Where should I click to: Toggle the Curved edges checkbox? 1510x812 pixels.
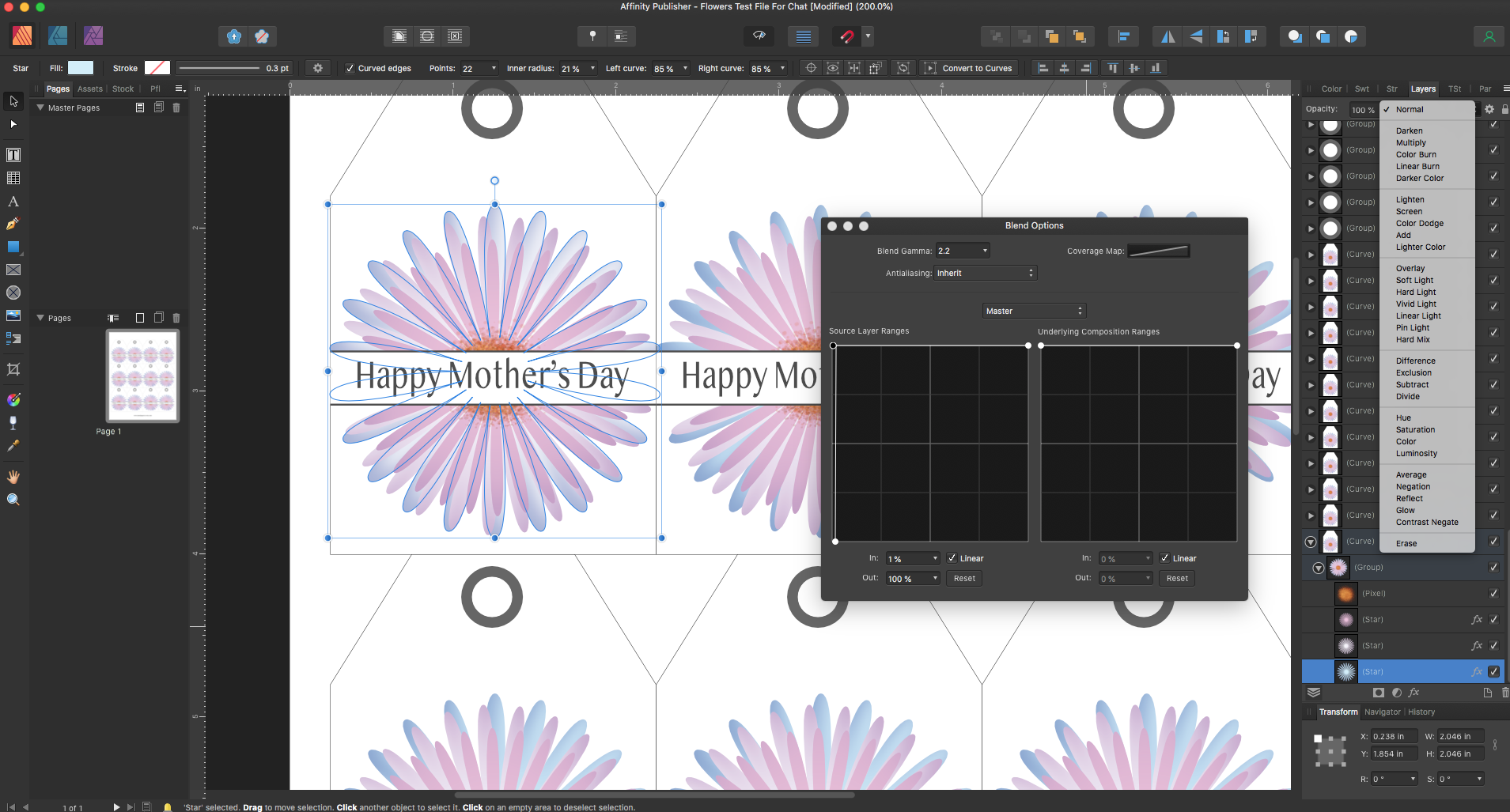(x=350, y=68)
